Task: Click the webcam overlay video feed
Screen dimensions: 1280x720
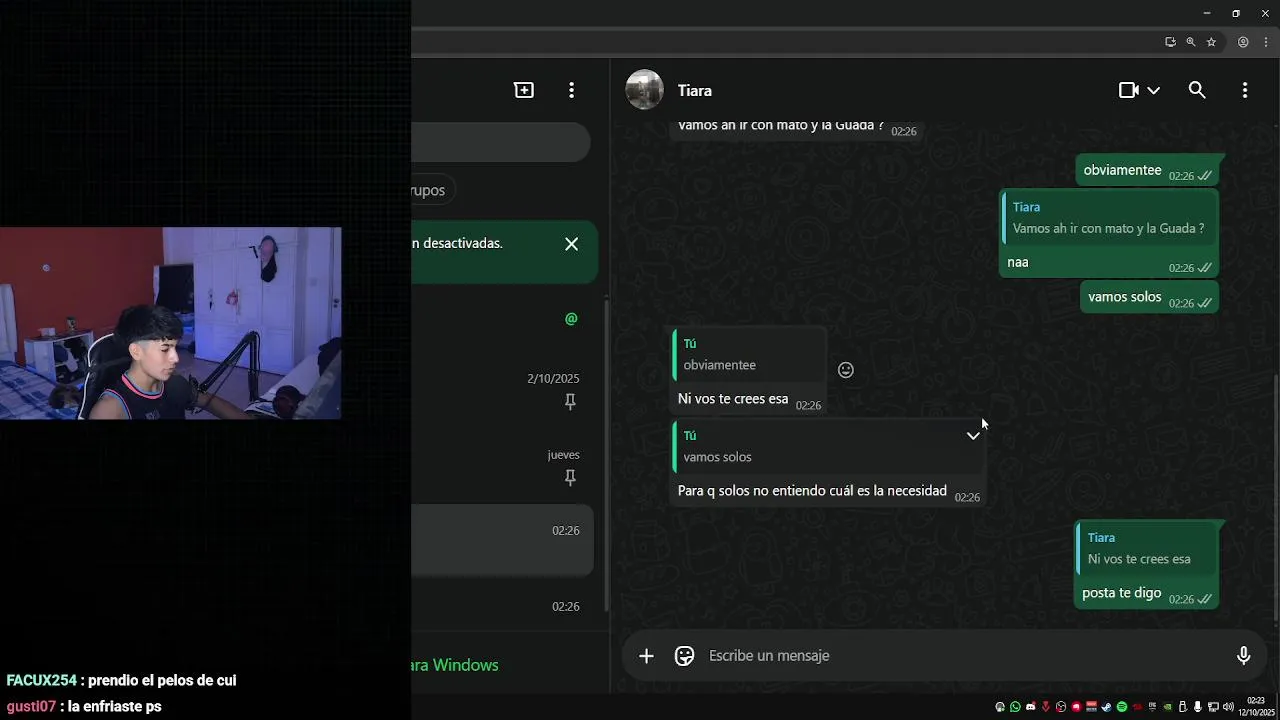Action: tap(170, 323)
